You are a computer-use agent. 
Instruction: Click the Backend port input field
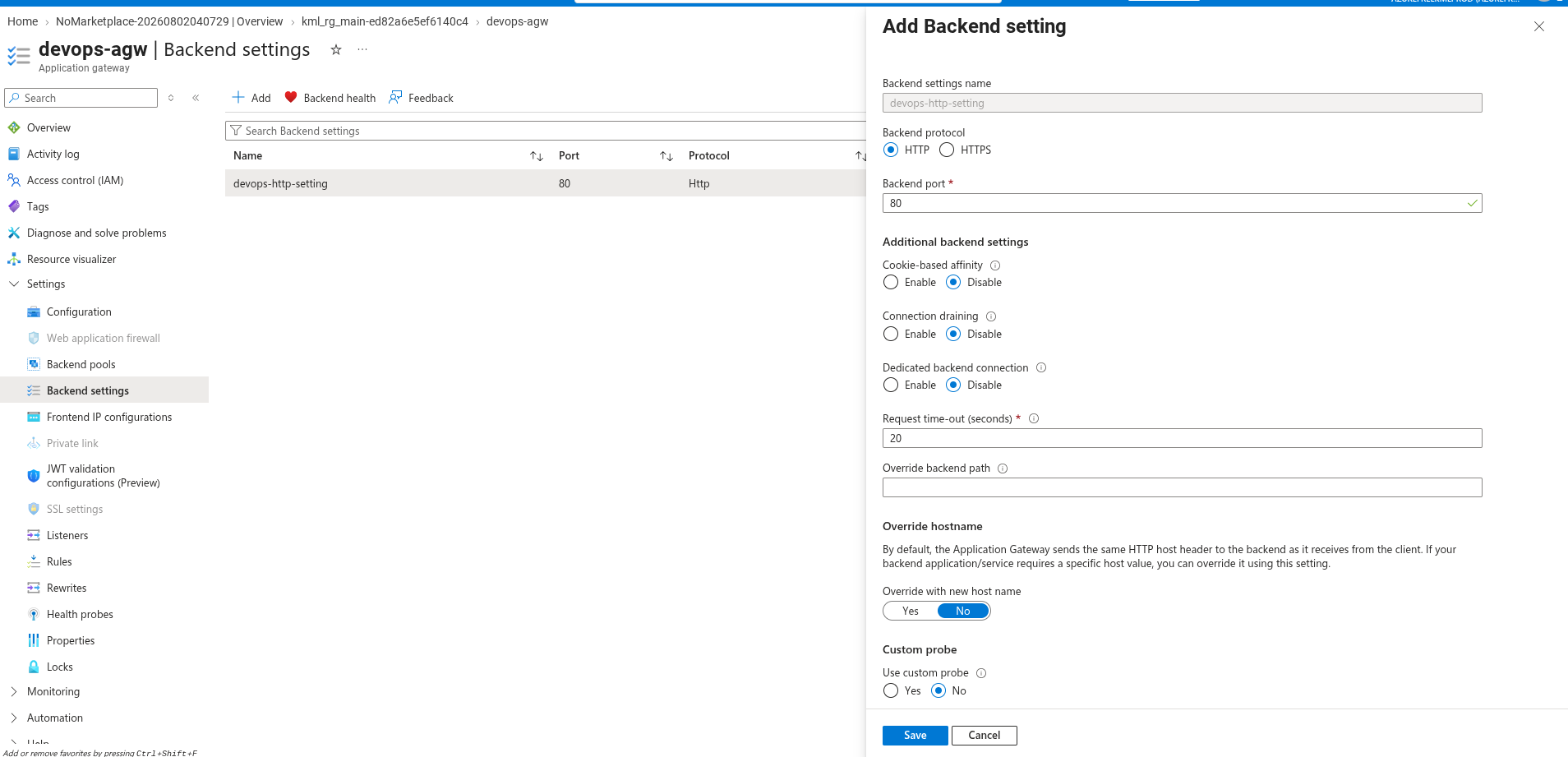pyautogui.click(x=1182, y=203)
